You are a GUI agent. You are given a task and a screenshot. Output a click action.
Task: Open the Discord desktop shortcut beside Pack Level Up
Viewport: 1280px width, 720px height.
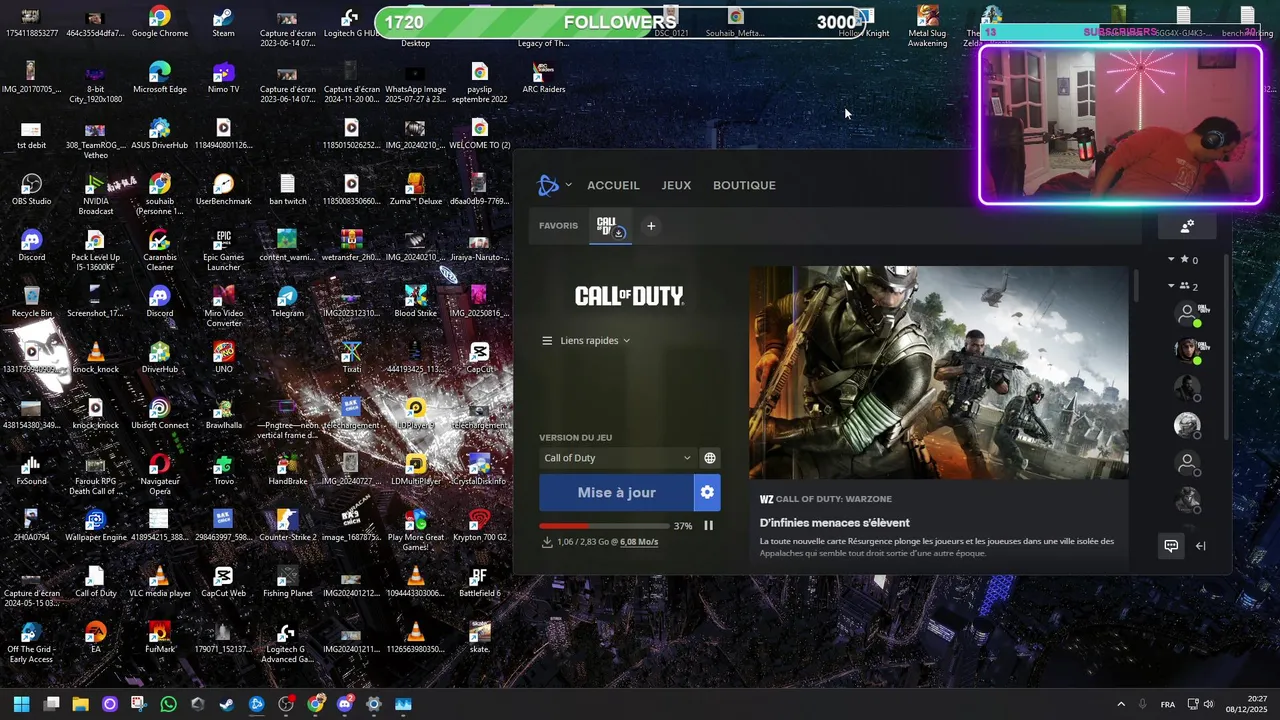click(x=32, y=246)
